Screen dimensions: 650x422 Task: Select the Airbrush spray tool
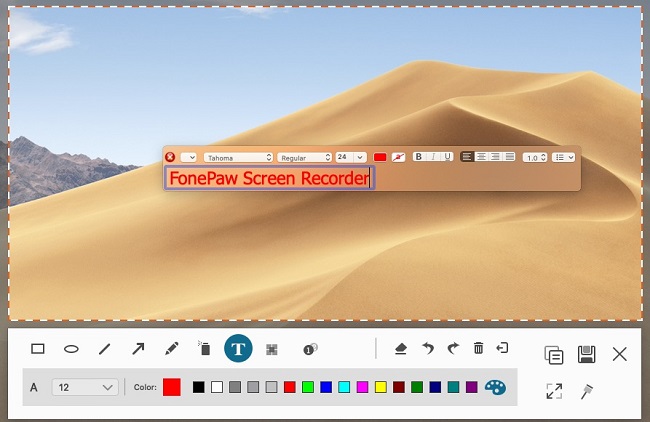(x=204, y=349)
